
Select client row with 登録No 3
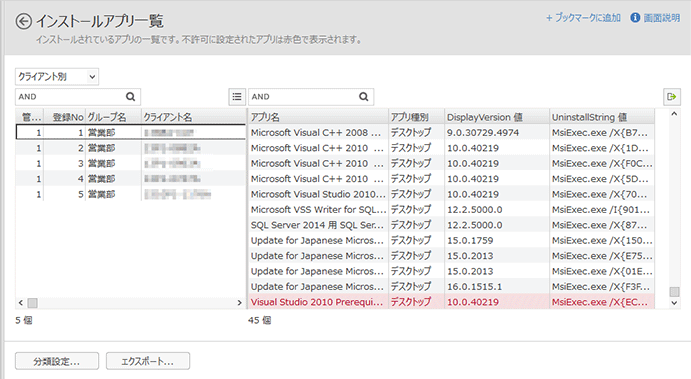point(130,163)
